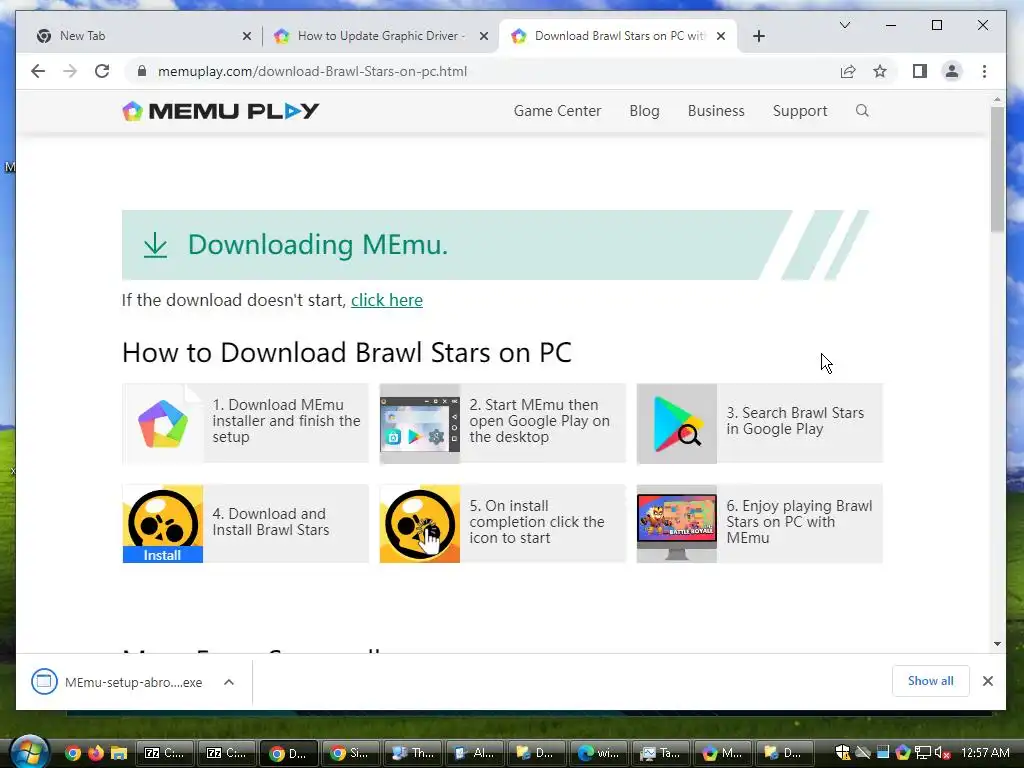Close the How to Update Graphic Driver tab

coord(483,36)
